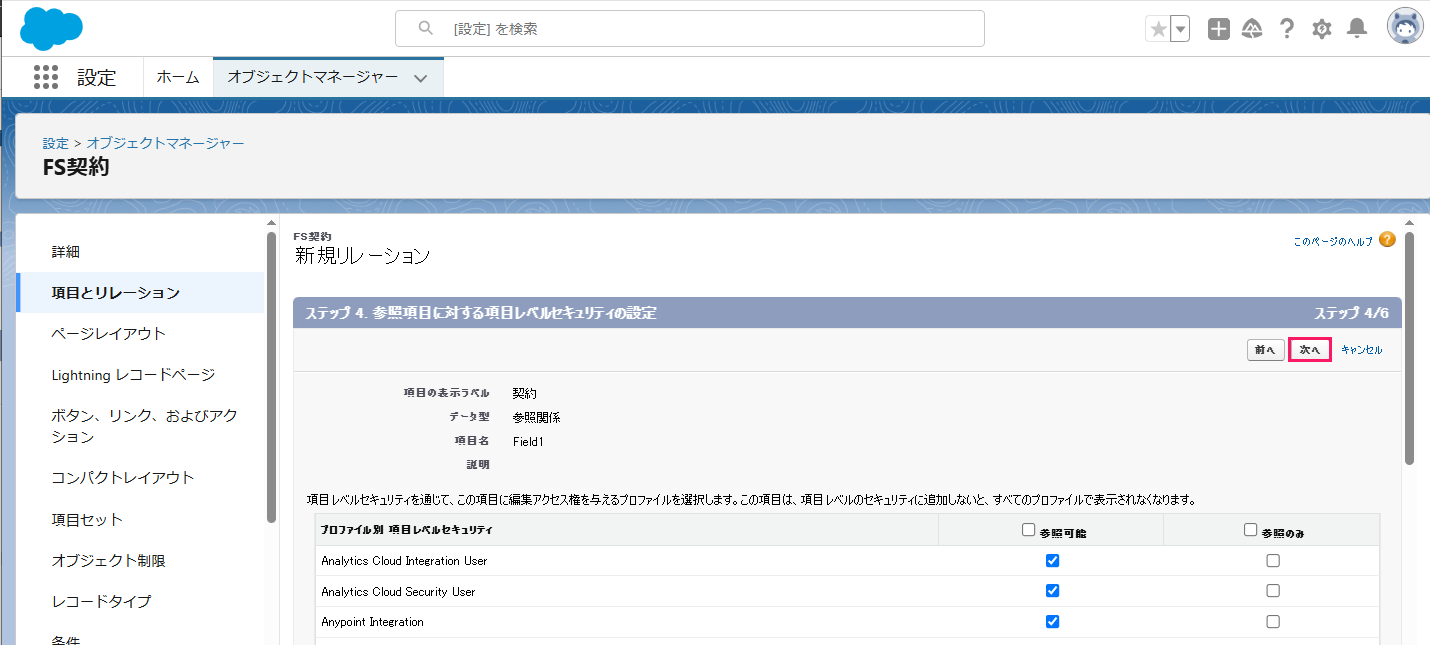Click the キャンセル link
This screenshot has height=645, width=1430.
[1361, 350]
